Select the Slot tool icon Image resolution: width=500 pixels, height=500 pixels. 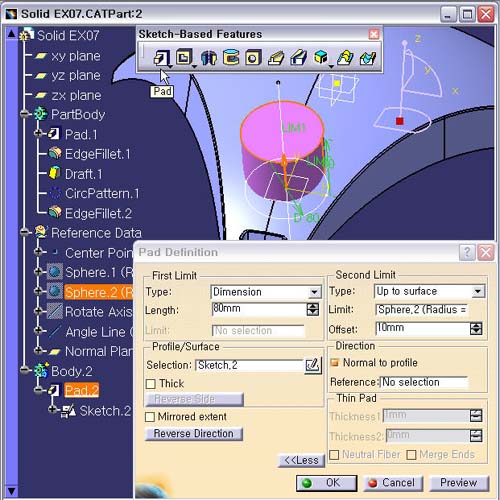[298, 57]
